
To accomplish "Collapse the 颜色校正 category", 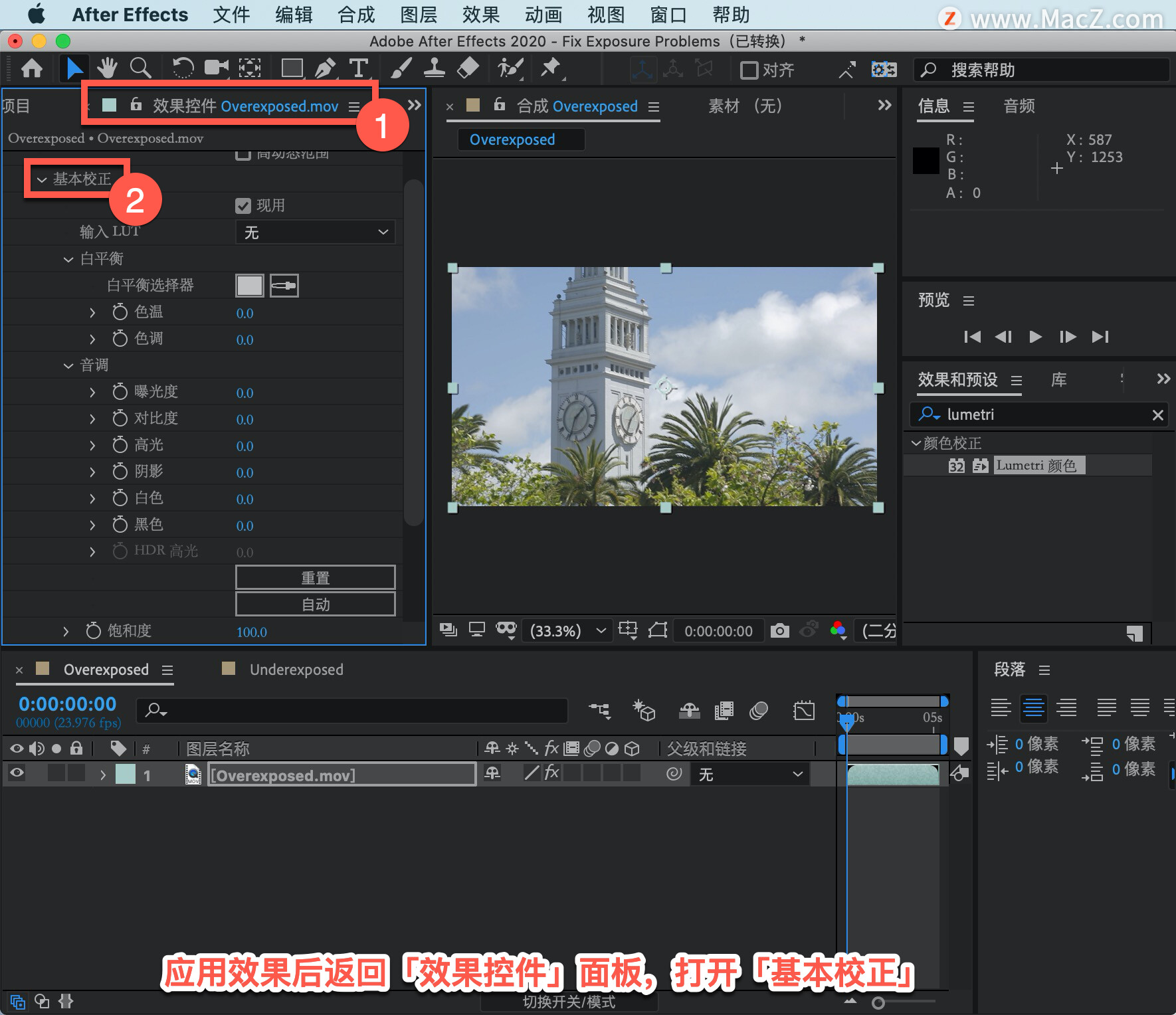I will [x=916, y=443].
